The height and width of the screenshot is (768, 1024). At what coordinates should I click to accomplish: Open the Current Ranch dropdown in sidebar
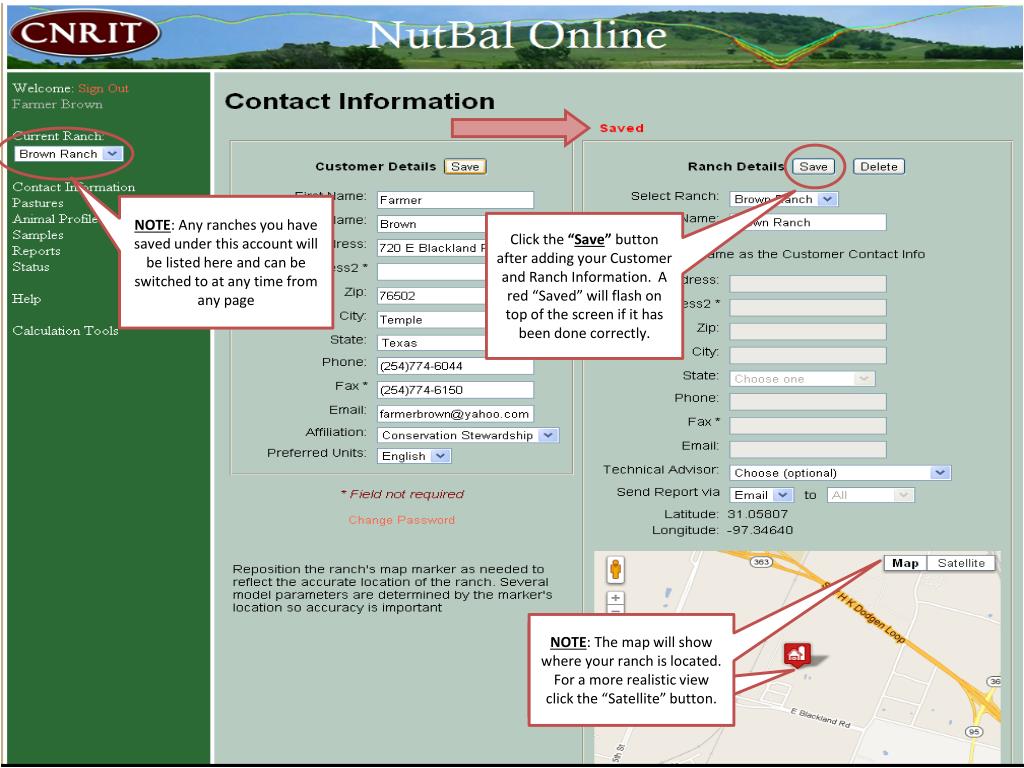pyautogui.click(x=69, y=153)
